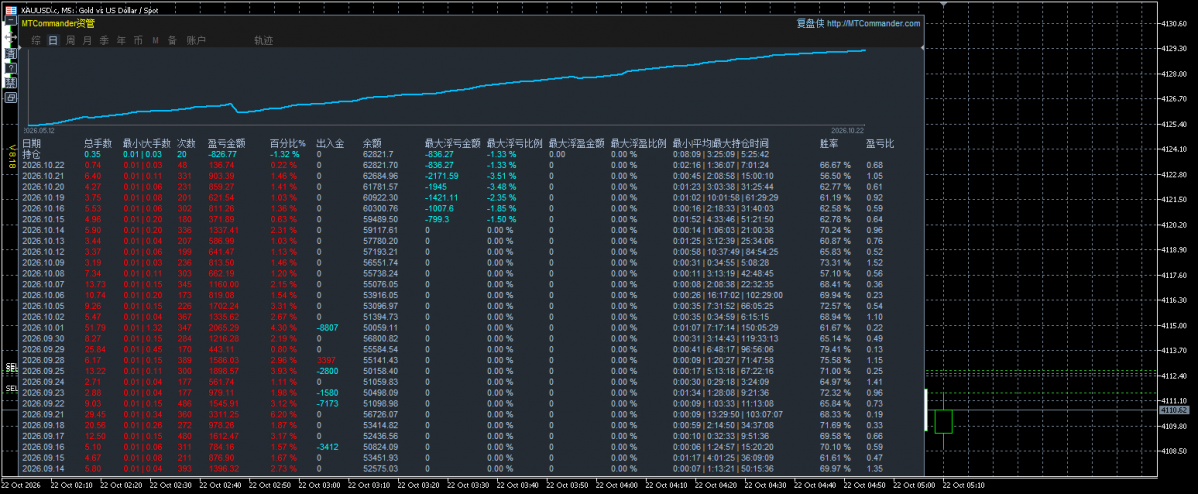This screenshot has width=1198, height=494.
Task: Click the -7173 withdrawal value
Action: 327,403
